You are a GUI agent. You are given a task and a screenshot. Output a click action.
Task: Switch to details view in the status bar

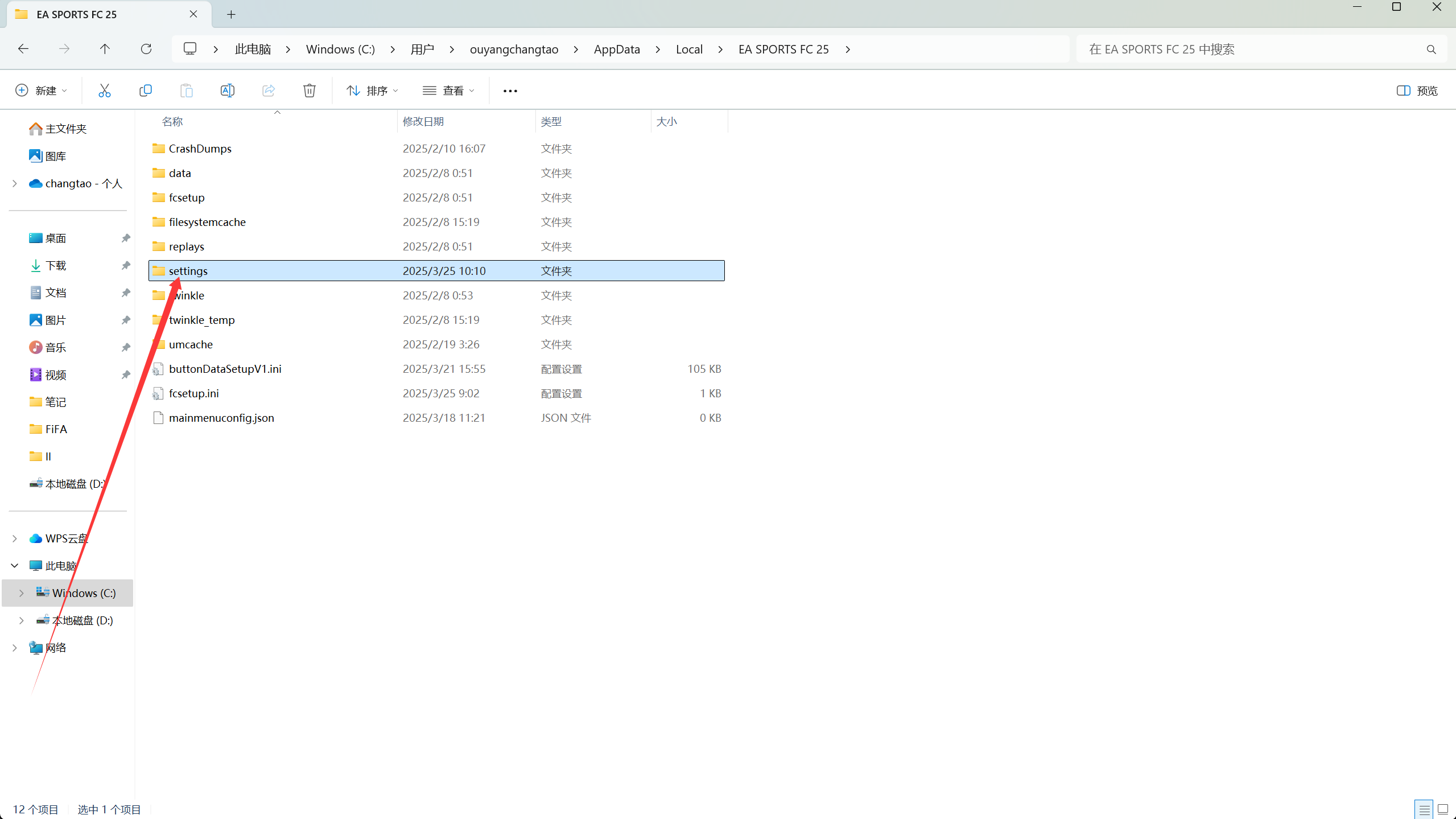(1424, 809)
